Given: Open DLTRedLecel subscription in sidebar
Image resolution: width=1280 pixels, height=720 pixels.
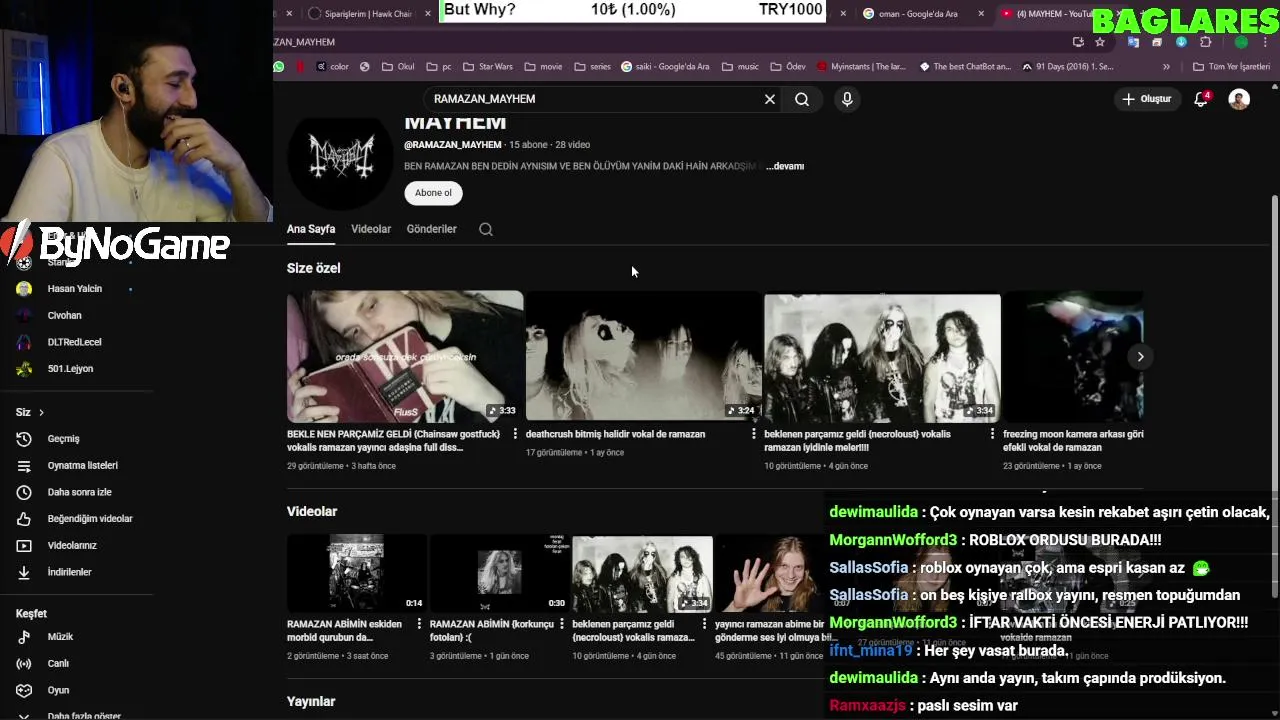Looking at the screenshot, I should 75,342.
